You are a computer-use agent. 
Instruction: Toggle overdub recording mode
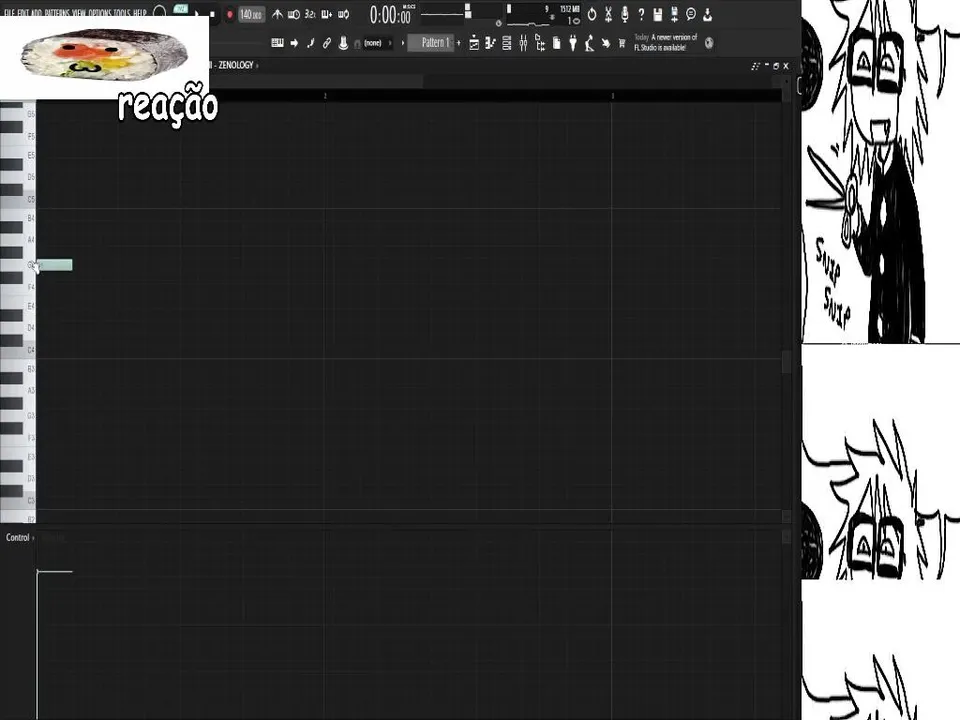pos(327,14)
